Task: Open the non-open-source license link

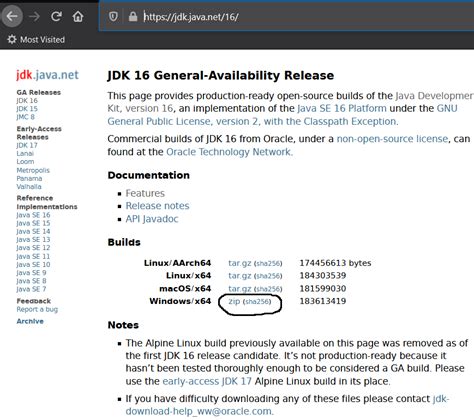Action: coord(392,139)
